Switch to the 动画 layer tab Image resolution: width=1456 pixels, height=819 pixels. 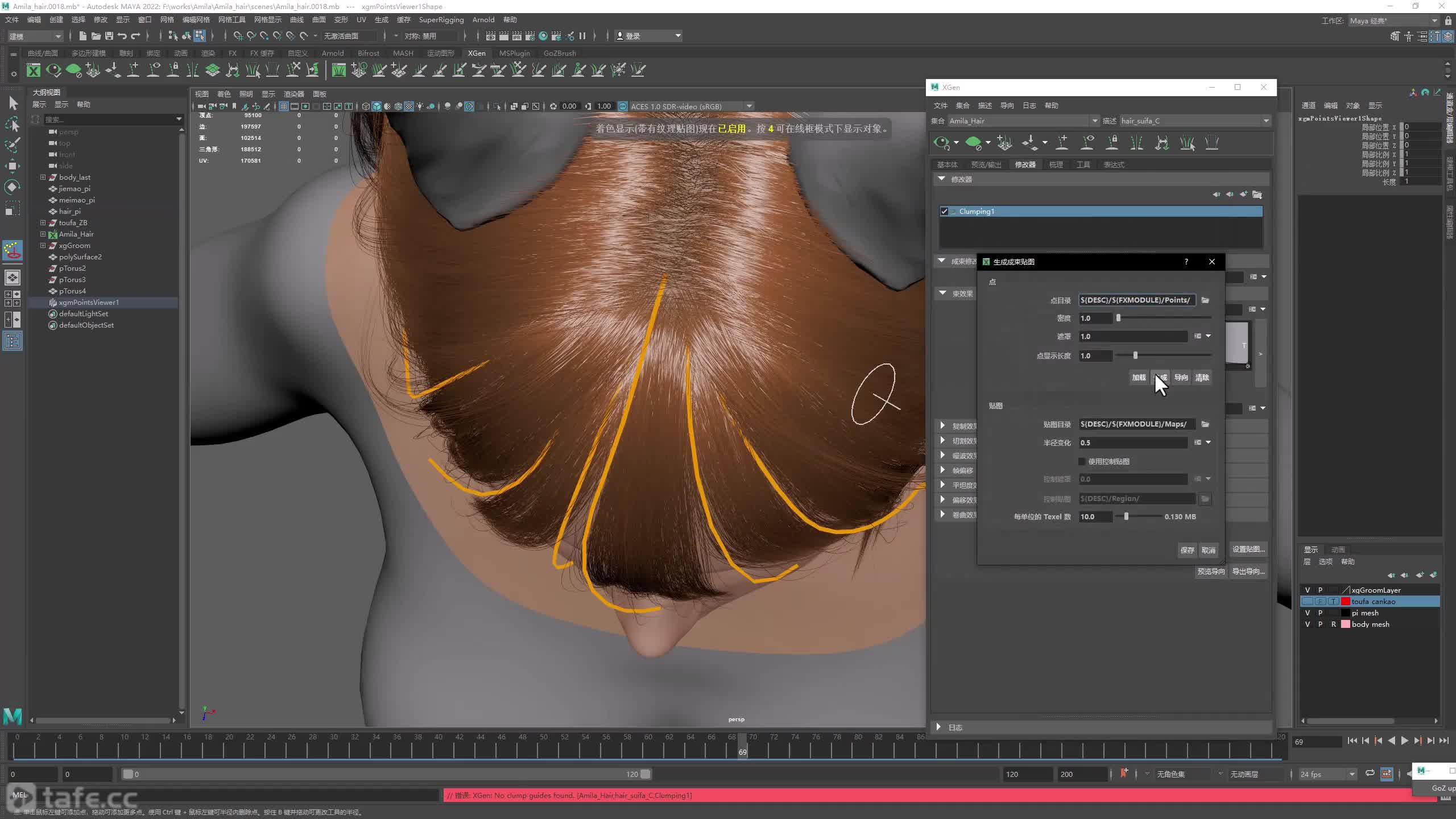1338,549
